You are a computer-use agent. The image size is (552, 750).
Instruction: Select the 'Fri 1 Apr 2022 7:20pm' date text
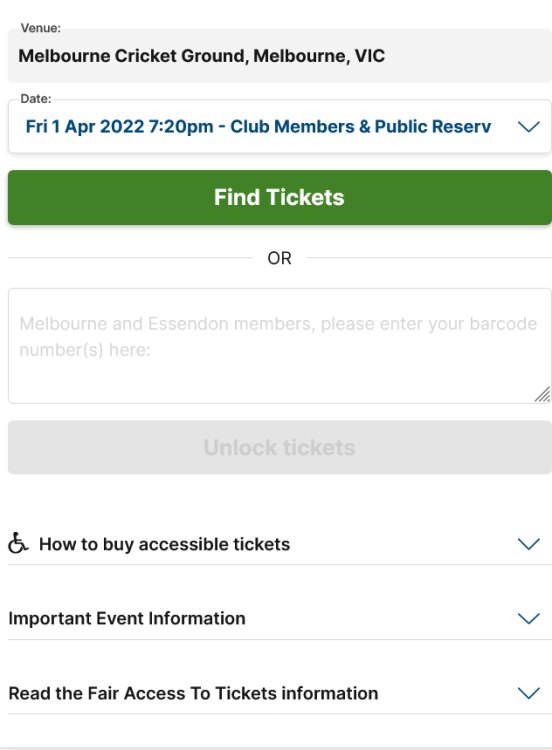point(120,127)
